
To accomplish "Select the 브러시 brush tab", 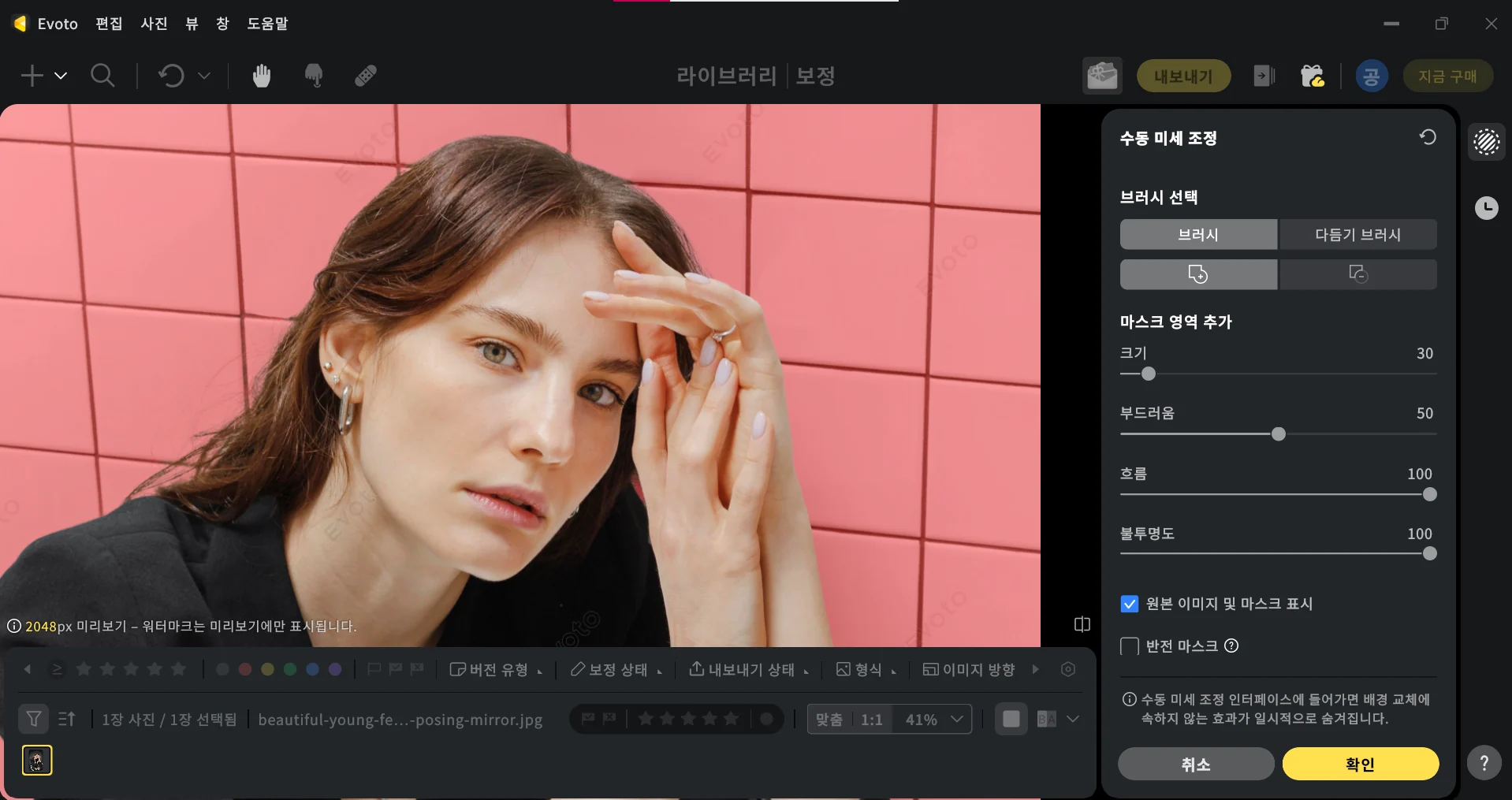I will click(x=1198, y=234).
